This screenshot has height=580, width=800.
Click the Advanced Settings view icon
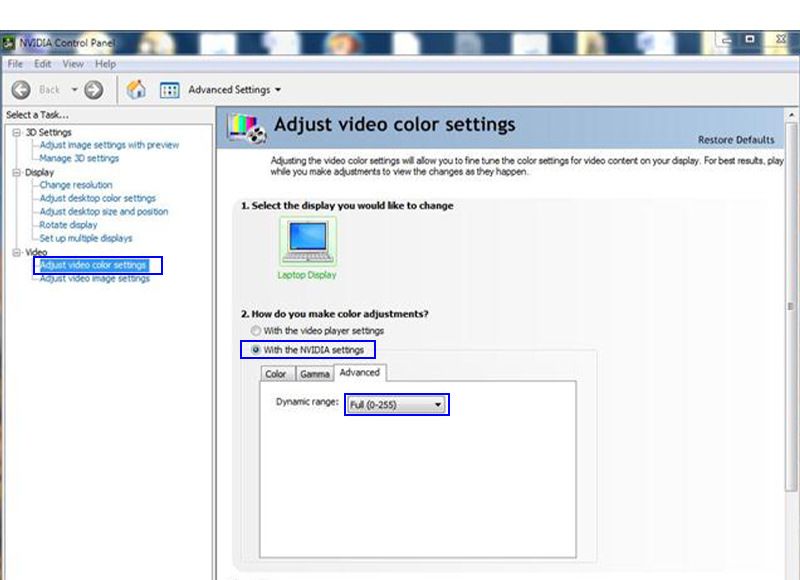tap(170, 90)
